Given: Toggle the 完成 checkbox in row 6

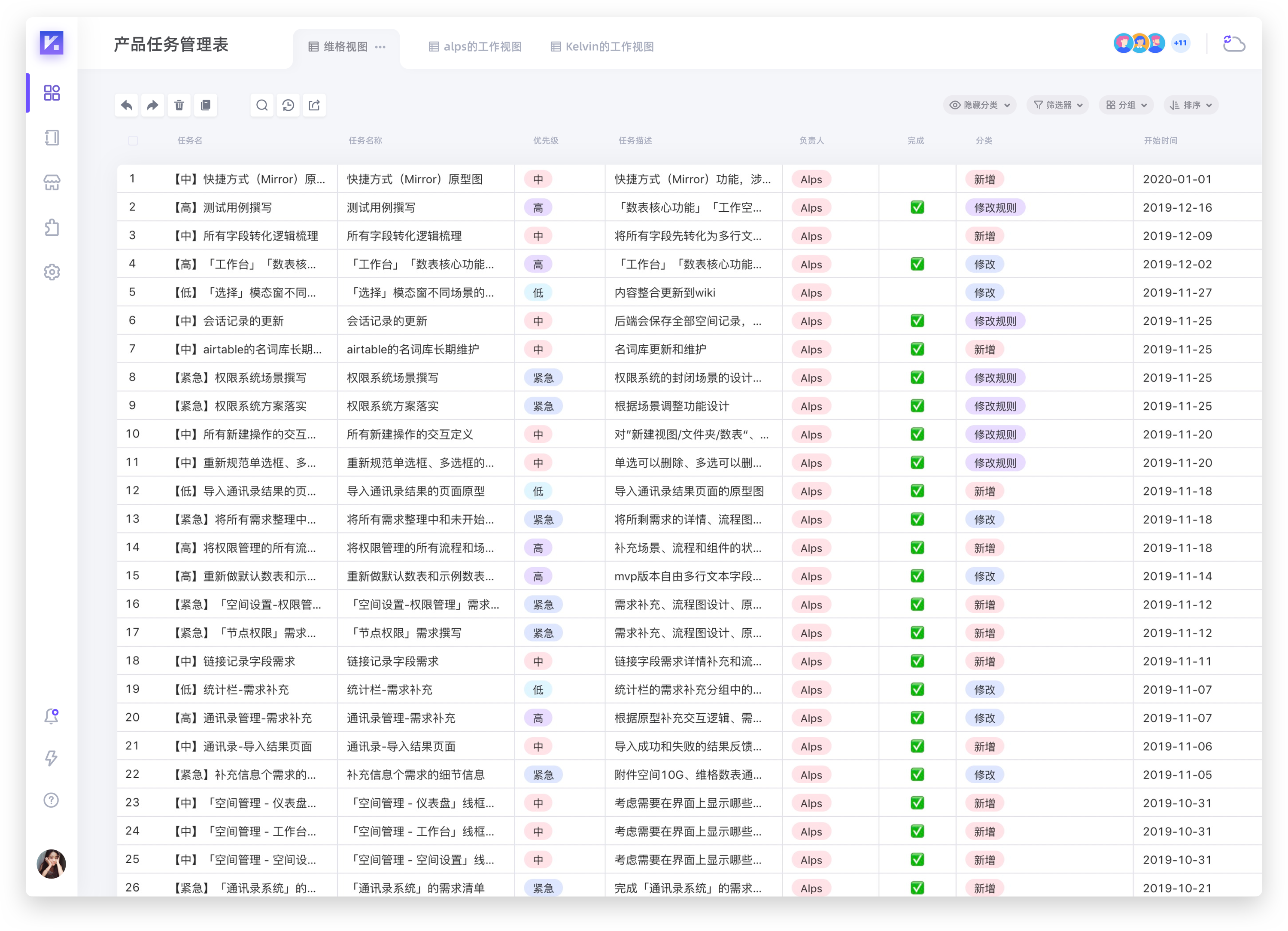Looking at the screenshot, I should click(917, 321).
